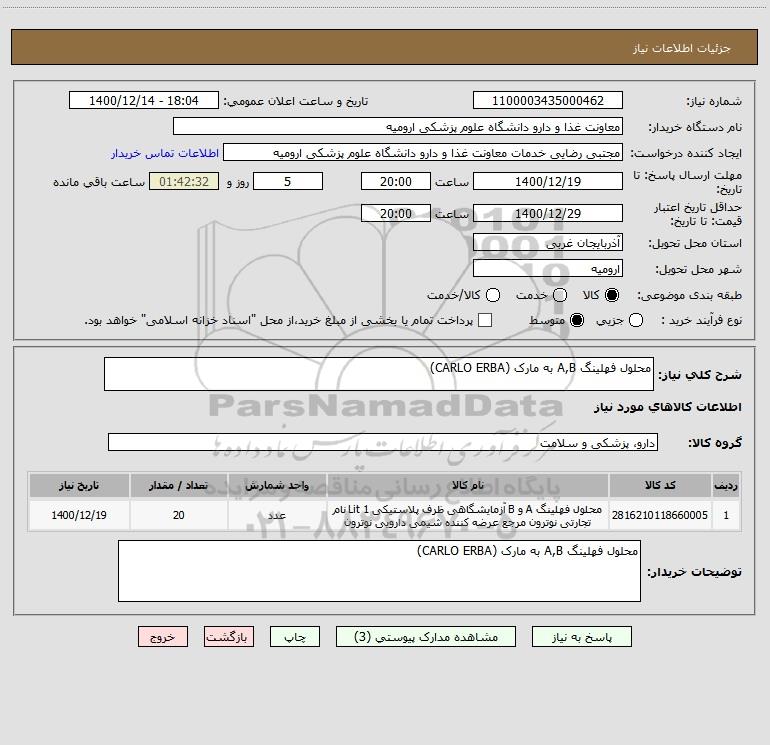Click the کد کالا column header
Screen dimensions: 770x745
(x=660, y=486)
